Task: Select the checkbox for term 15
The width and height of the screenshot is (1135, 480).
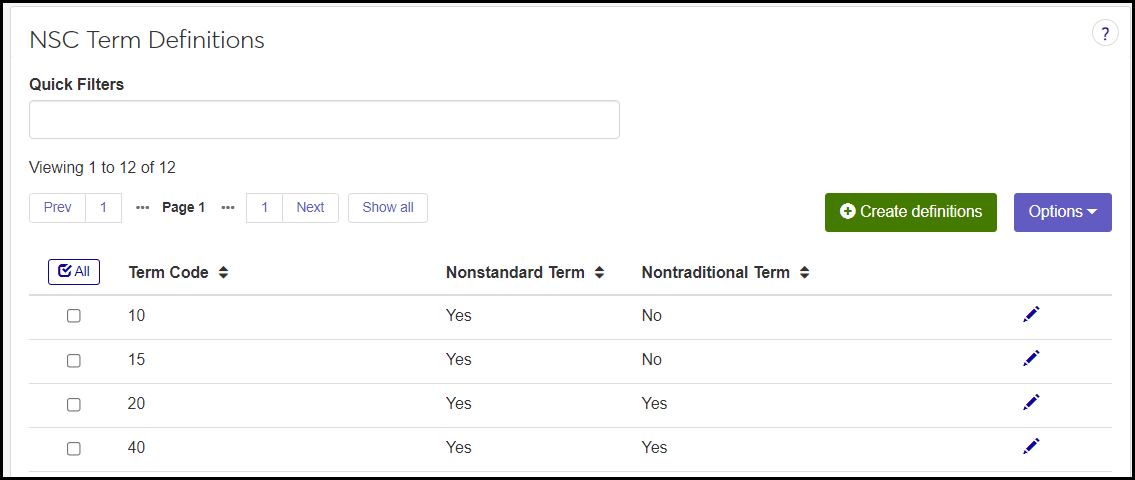Action: pos(74,360)
